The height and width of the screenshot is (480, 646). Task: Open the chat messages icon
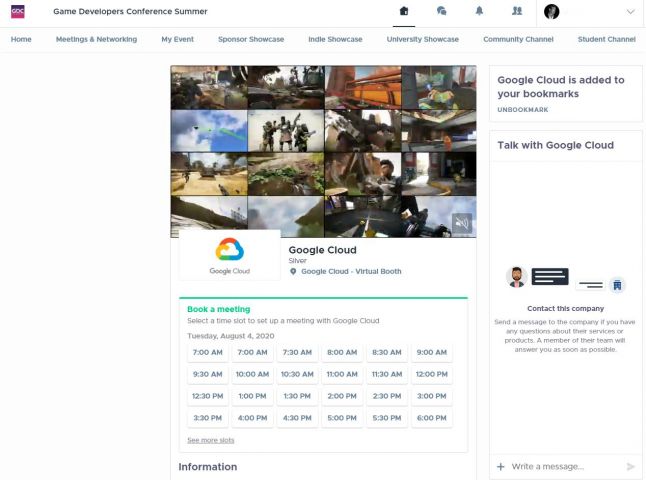click(441, 12)
